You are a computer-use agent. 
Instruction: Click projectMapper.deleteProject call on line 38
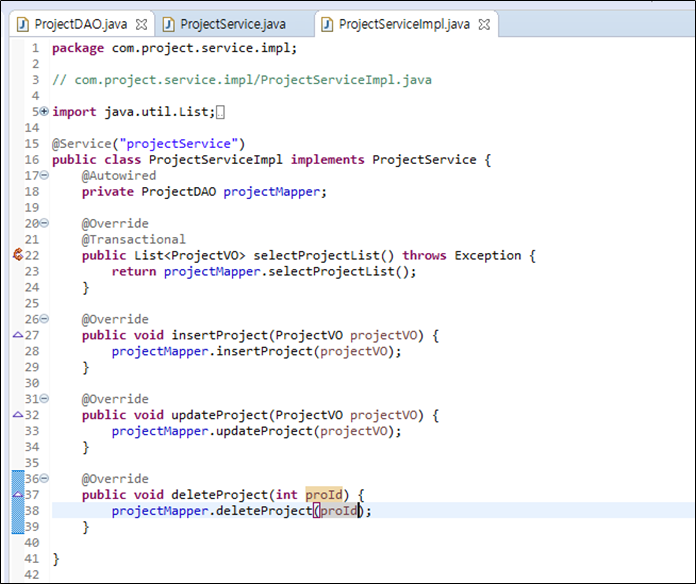(241, 511)
